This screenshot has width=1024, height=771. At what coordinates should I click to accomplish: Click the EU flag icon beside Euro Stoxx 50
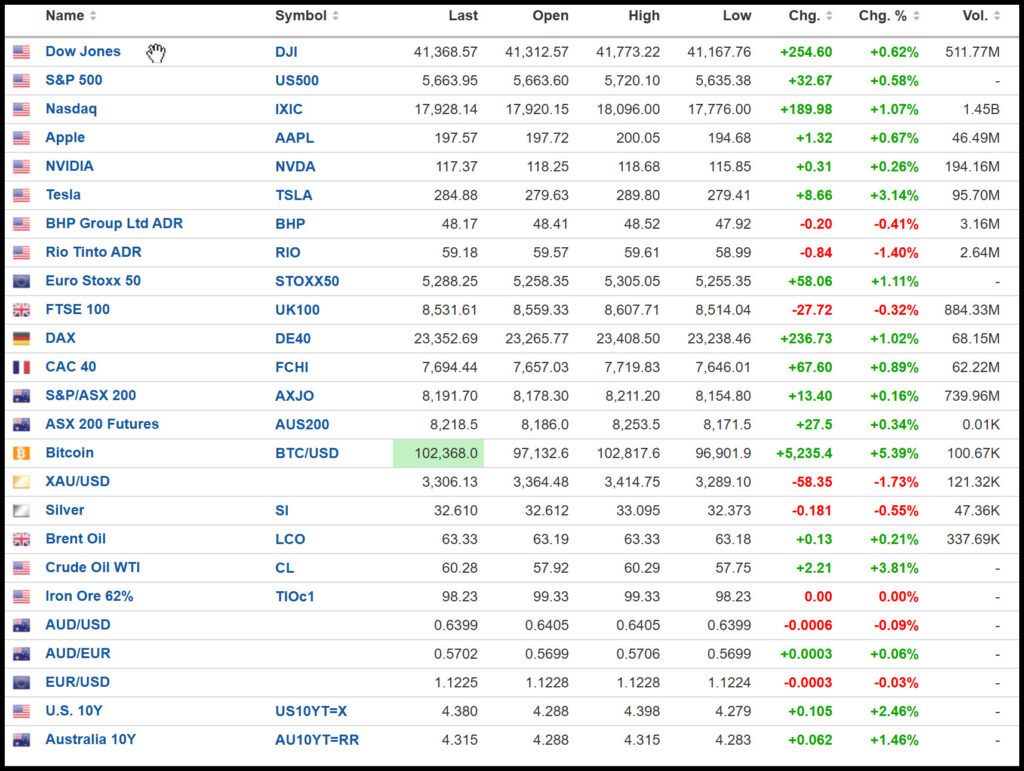[22, 281]
